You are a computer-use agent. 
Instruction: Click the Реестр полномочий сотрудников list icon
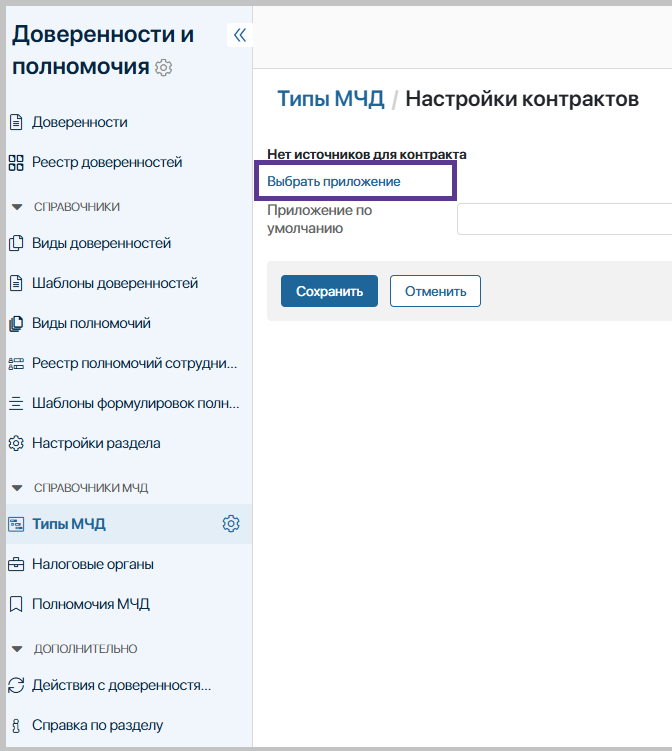[16, 364]
